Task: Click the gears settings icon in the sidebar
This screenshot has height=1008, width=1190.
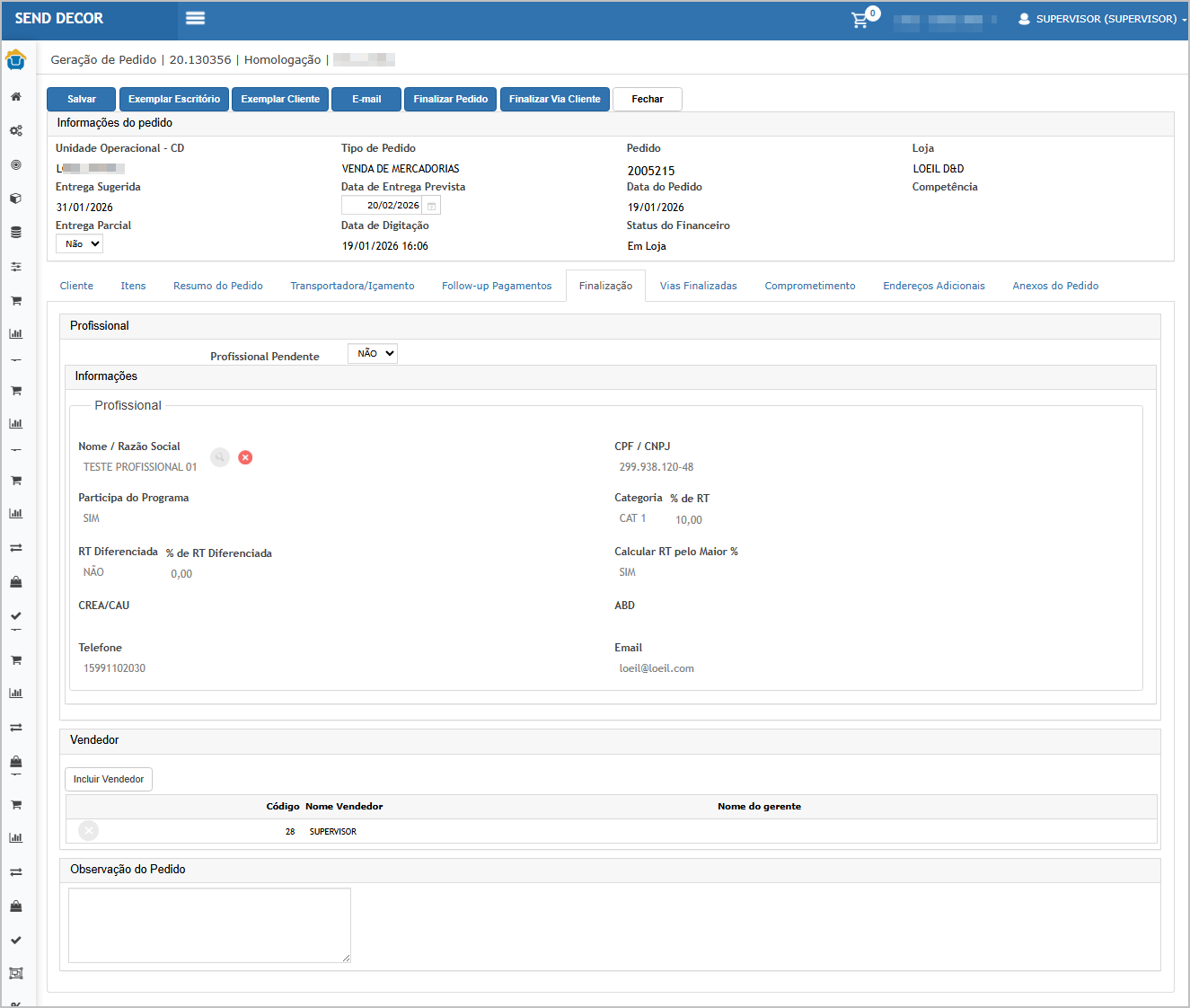Action: pyautogui.click(x=16, y=131)
